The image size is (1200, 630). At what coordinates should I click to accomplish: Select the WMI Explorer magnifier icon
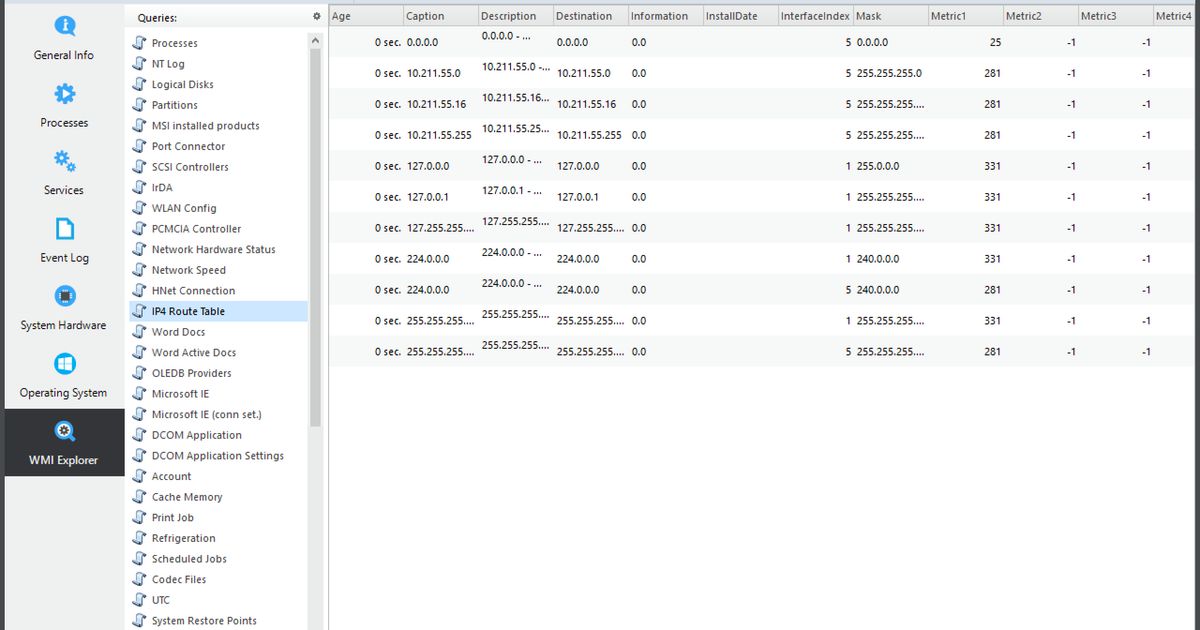pos(64,432)
